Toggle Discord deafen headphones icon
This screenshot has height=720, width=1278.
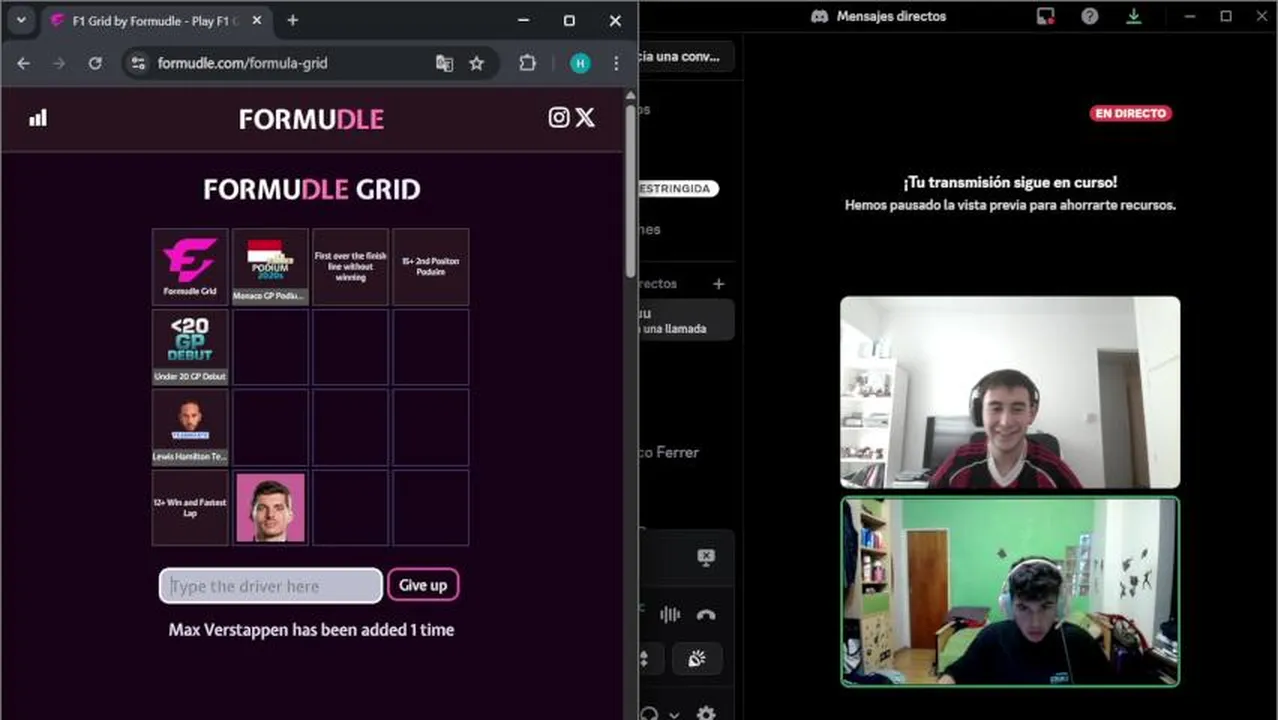pyautogui.click(x=651, y=714)
